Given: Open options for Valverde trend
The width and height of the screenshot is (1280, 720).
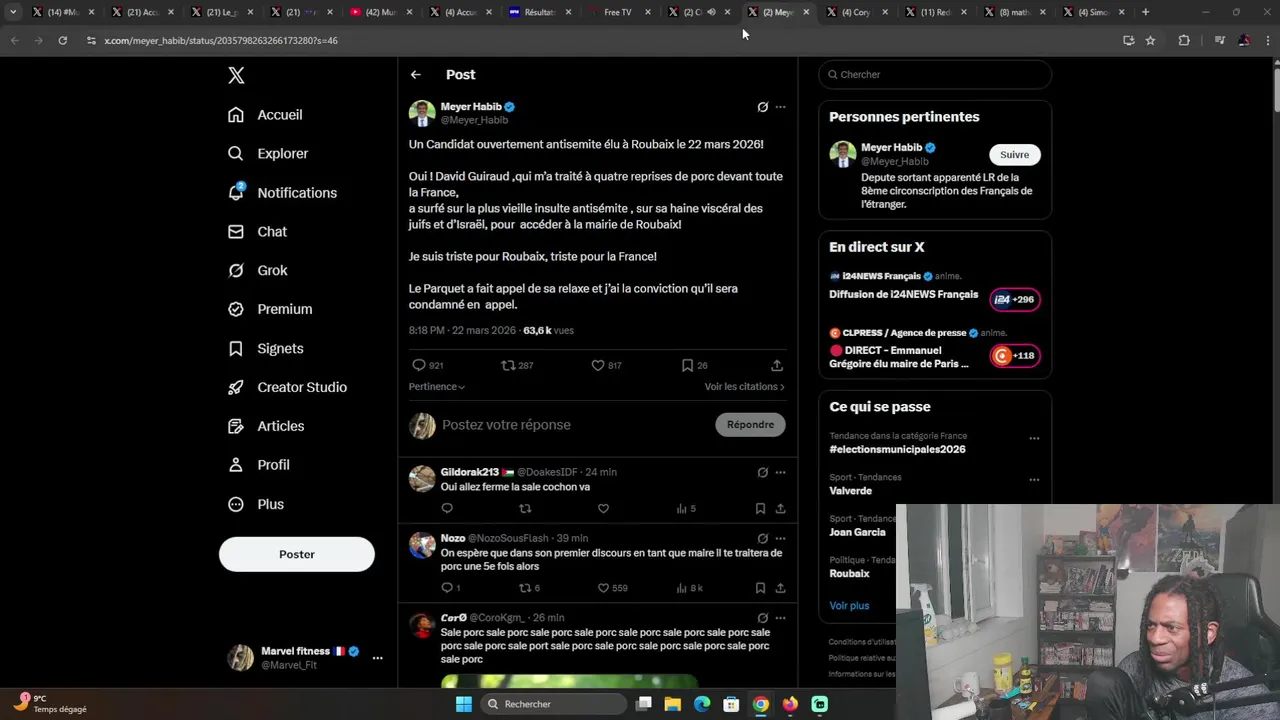Looking at the screenshot, I should (x=1034, y=479).
